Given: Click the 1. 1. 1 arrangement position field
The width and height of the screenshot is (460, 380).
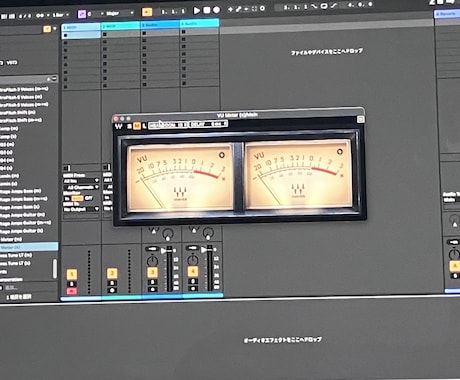Looking at the screenshot, I should tap(173, 12).
